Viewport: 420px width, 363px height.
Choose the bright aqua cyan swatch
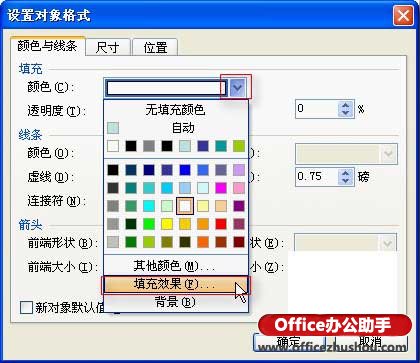pyautogui.click(x=149, y=206)
